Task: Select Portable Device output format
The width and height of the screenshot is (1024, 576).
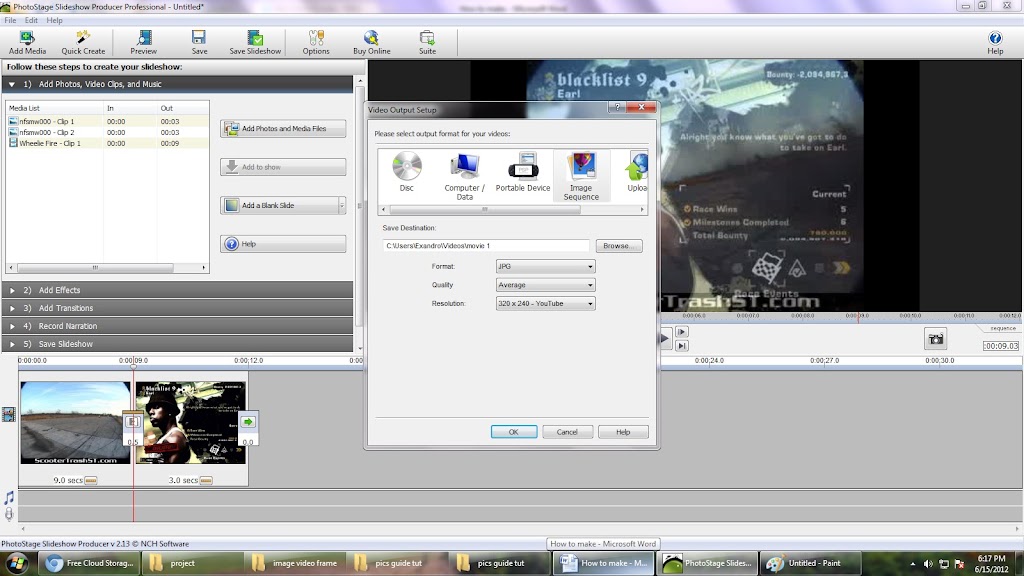Action: click(x=522, y=172)
